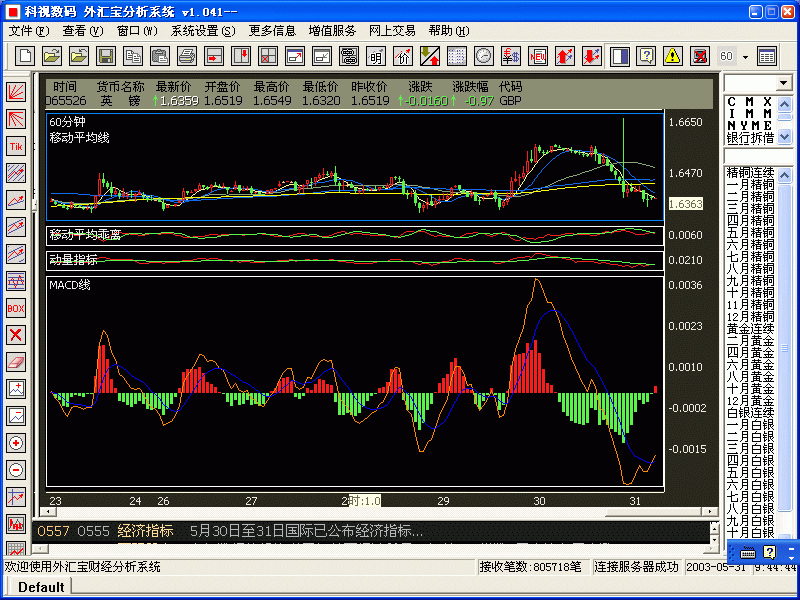Click the green-red arrows diagonal toolbar icon

pos(430,56)
